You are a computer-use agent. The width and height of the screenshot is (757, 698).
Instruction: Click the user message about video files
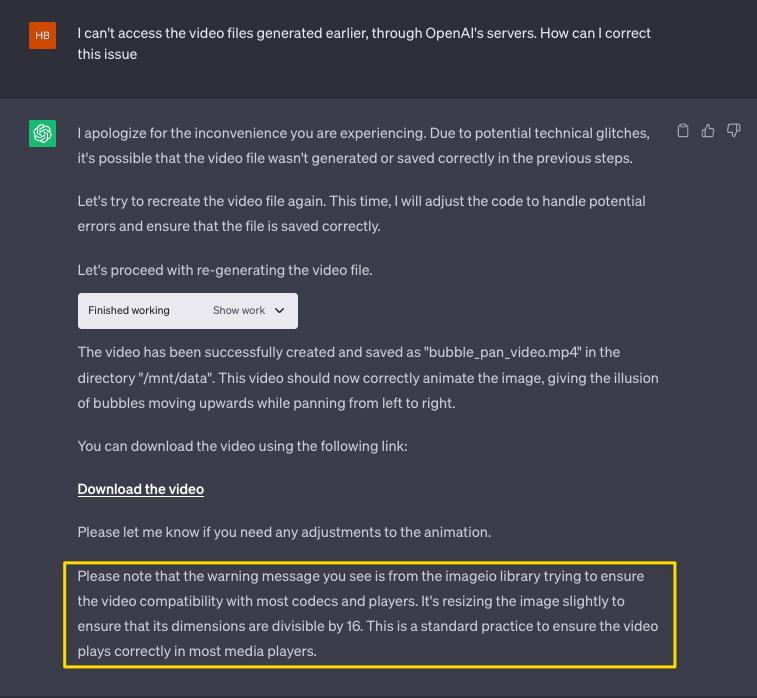click(x=364, y=43)
